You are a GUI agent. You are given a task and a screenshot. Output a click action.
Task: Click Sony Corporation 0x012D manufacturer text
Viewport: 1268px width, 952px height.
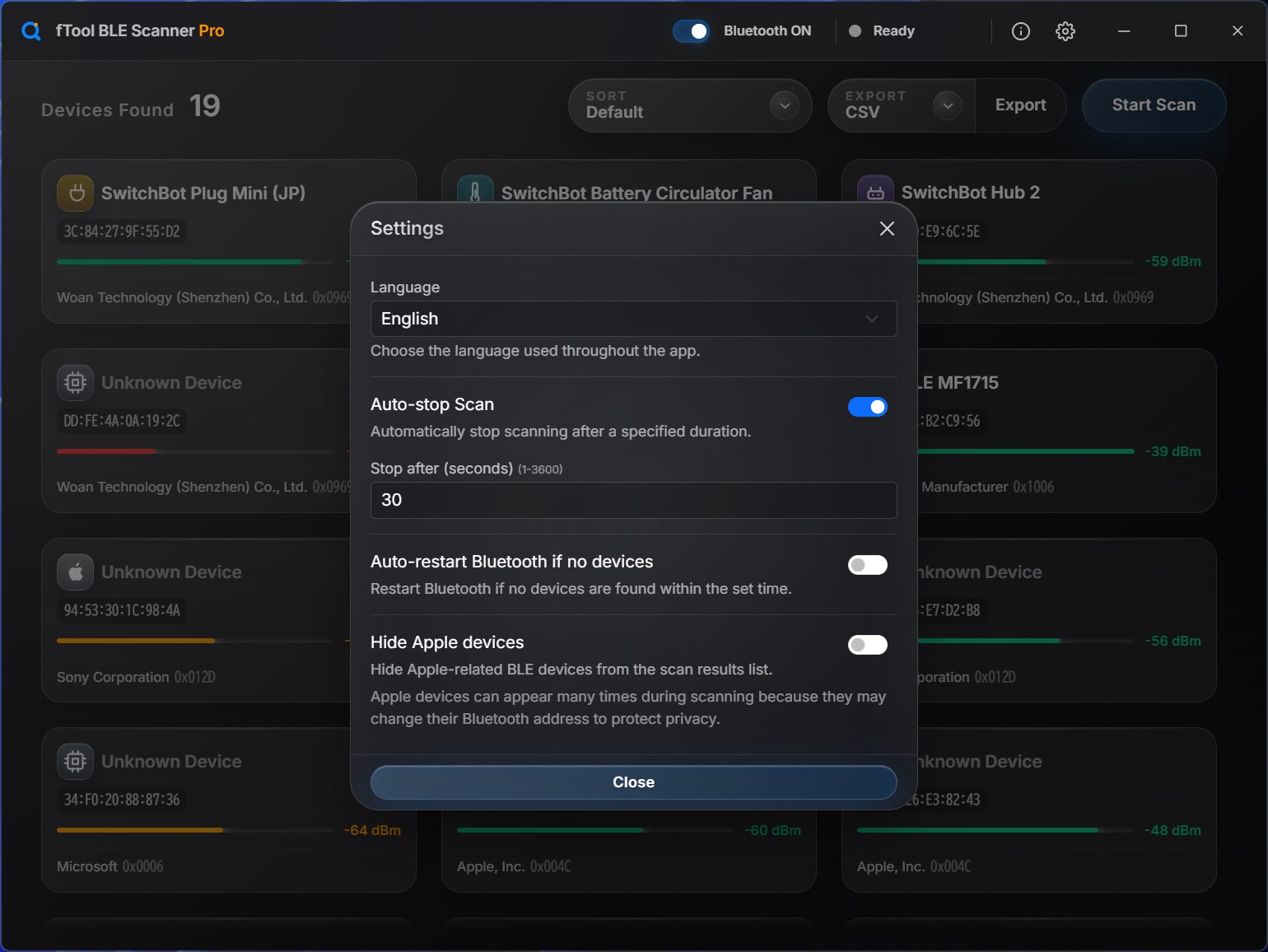click(136, 677)
